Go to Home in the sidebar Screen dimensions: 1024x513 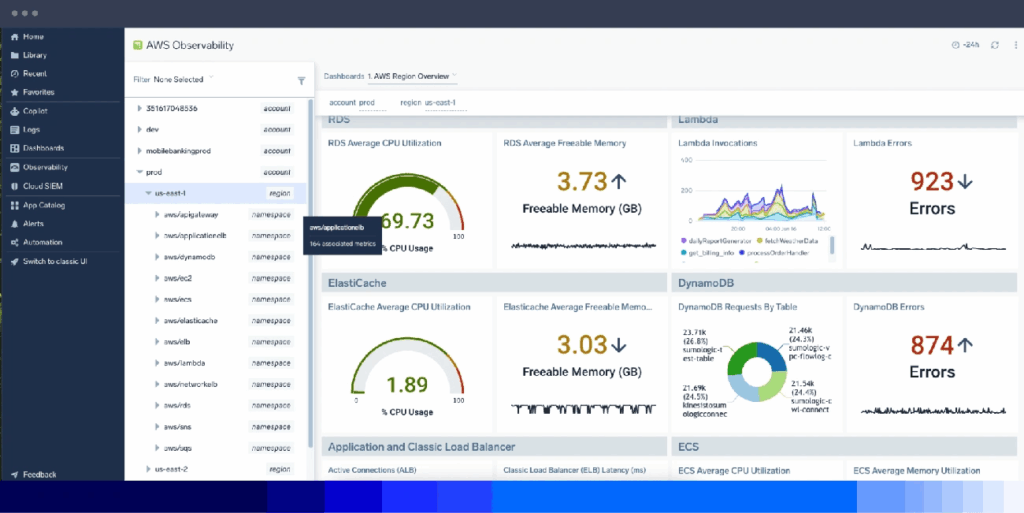click(x=33, y=37)
